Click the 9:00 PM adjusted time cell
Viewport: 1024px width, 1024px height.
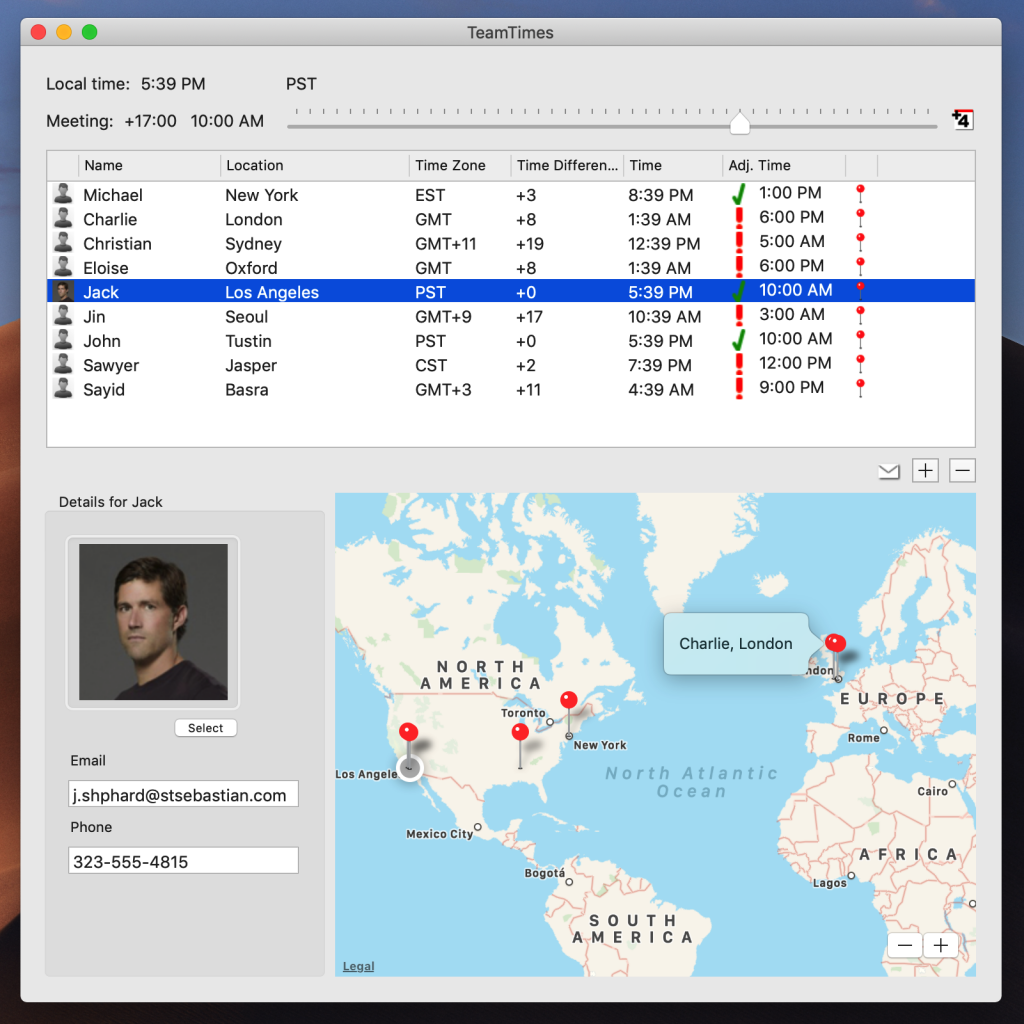(x=792, y=387)
